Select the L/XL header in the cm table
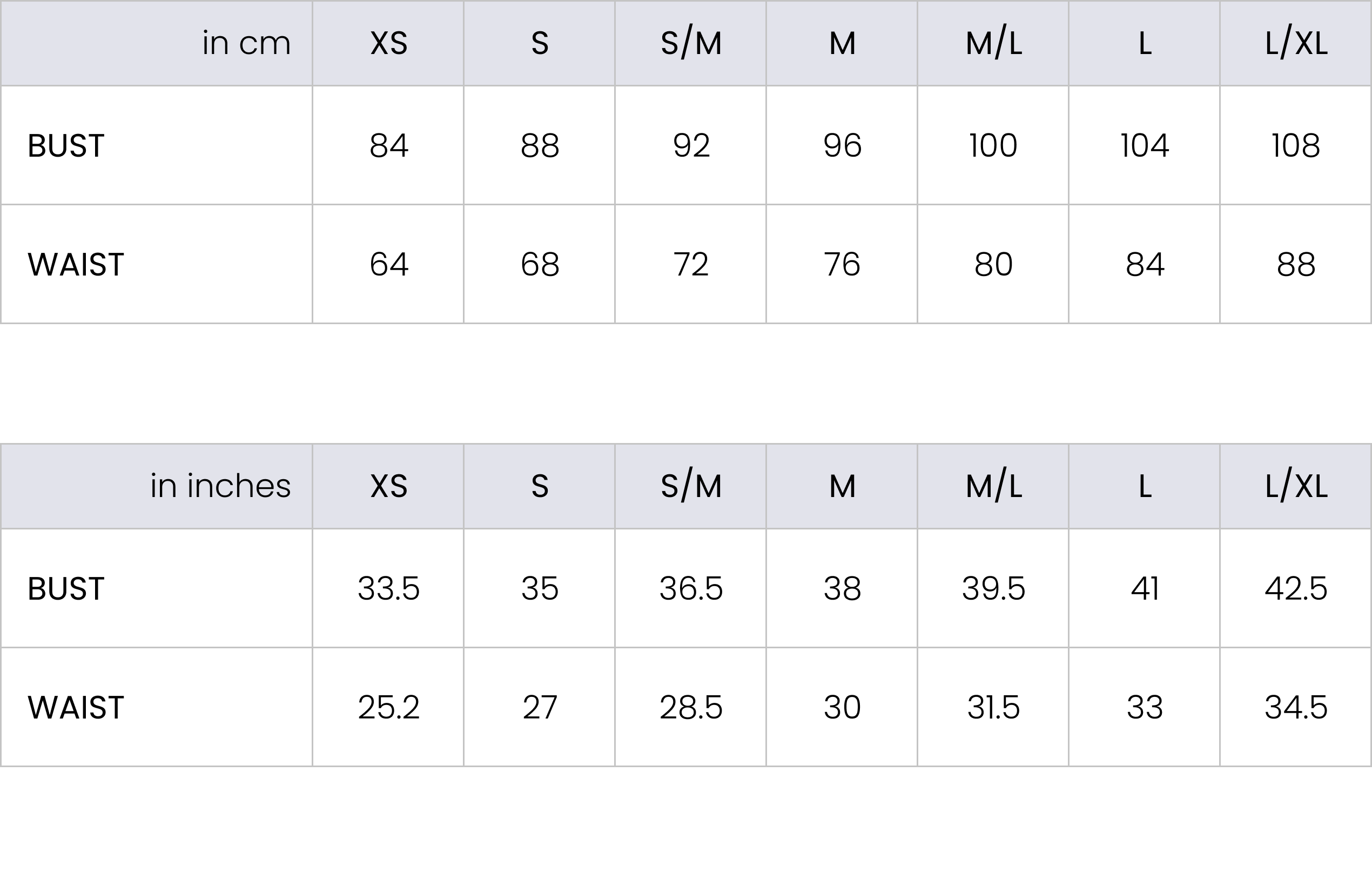This screenshot has width=1372, height=886. pyautogui.click(x=1296, y=43)
